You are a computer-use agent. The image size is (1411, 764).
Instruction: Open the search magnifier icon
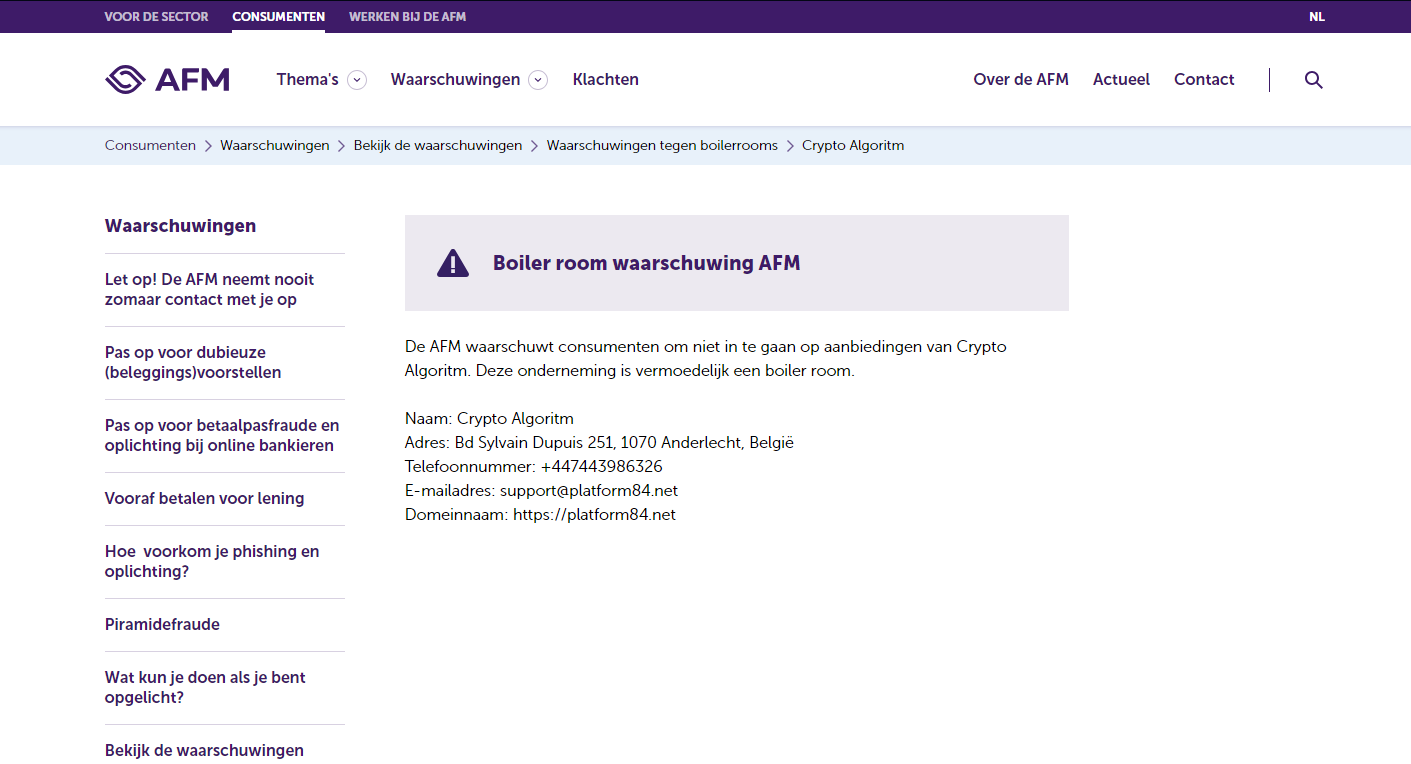click(1314, 80)
